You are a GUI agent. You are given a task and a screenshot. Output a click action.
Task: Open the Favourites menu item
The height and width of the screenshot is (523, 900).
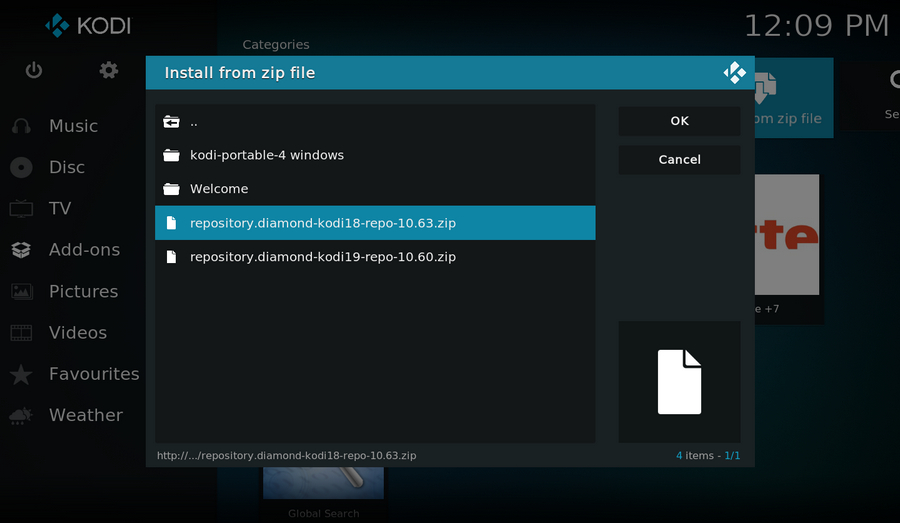coord(94,374)
